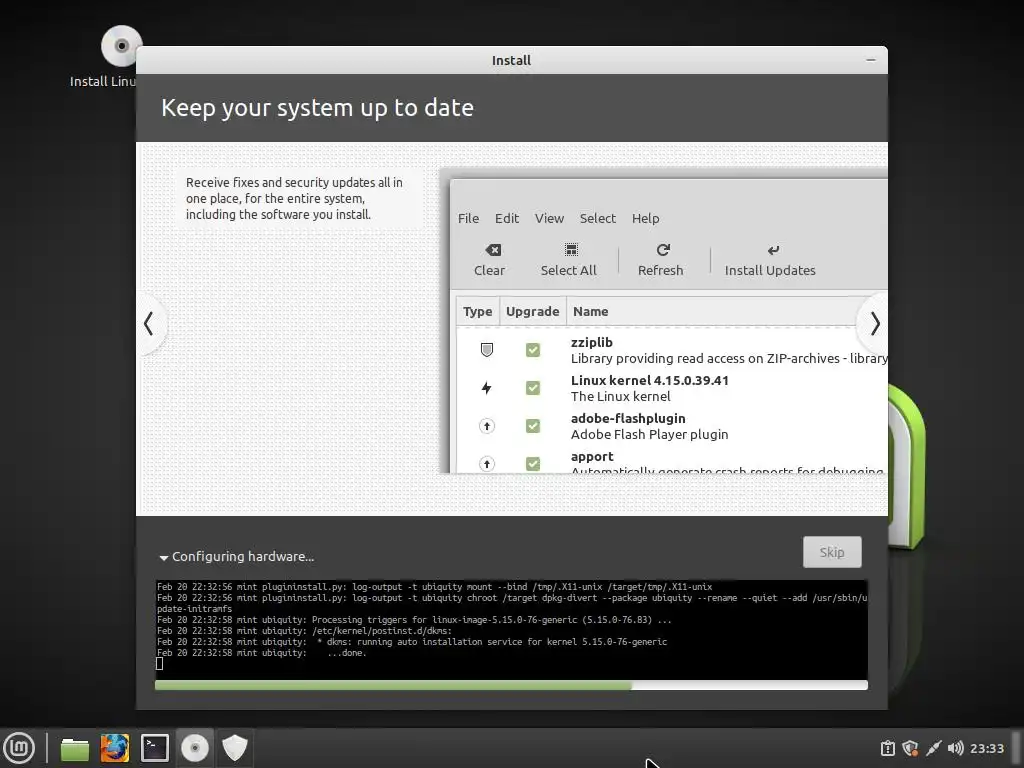Click the Keep your system up to date heading
1024x768 pixels.
(x=317, y=108)
